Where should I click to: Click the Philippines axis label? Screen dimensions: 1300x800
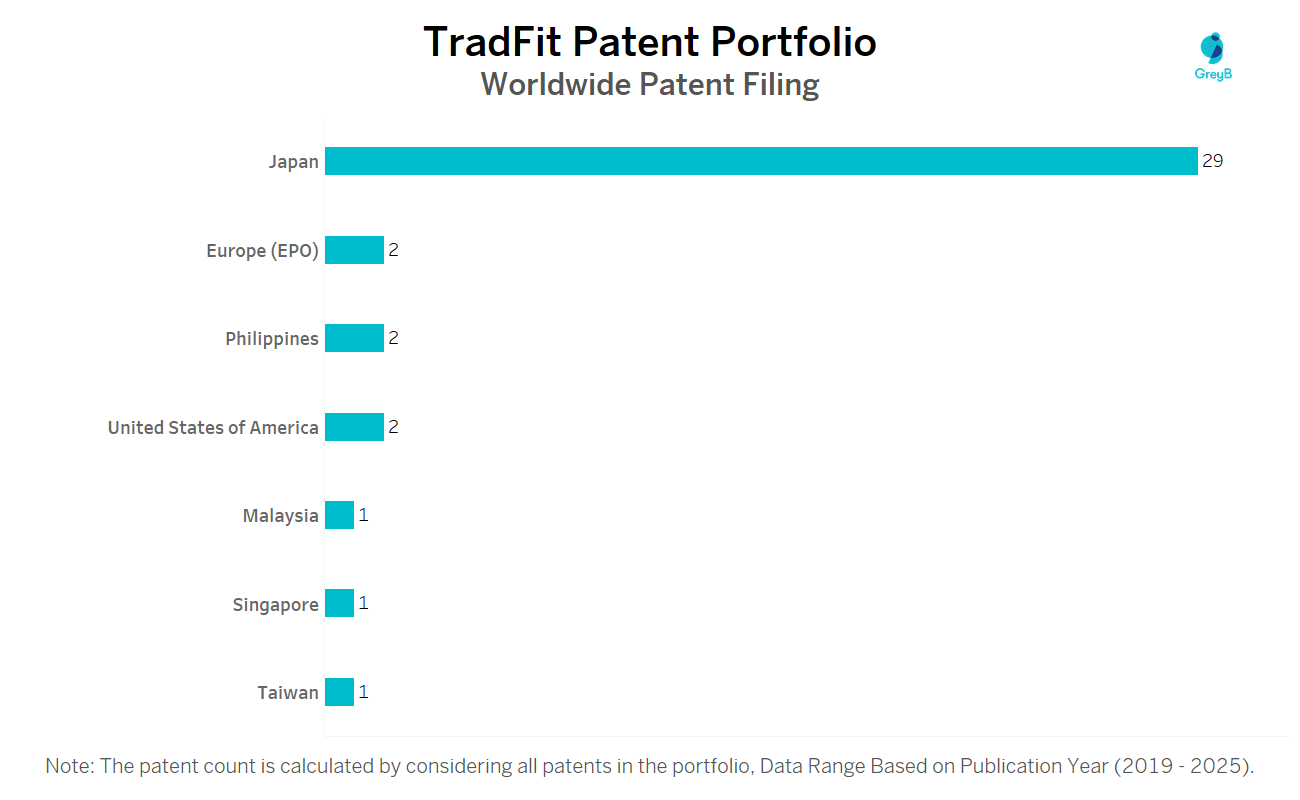(272, 339)
